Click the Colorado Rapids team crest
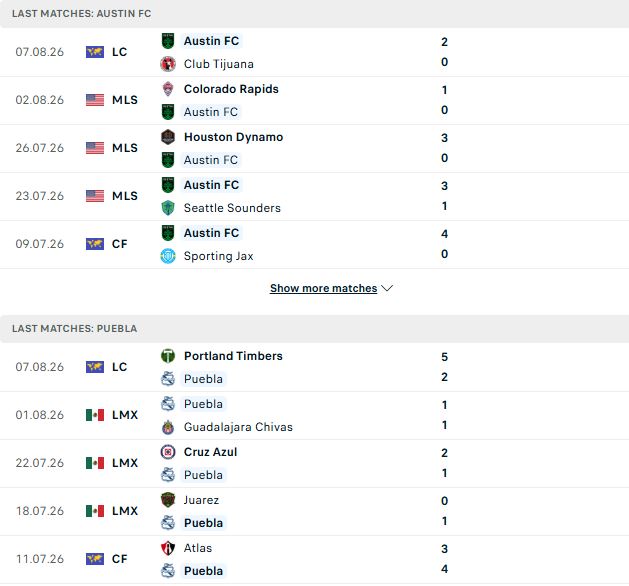Viewport: 629px width, 586px height. pos(168,89)
